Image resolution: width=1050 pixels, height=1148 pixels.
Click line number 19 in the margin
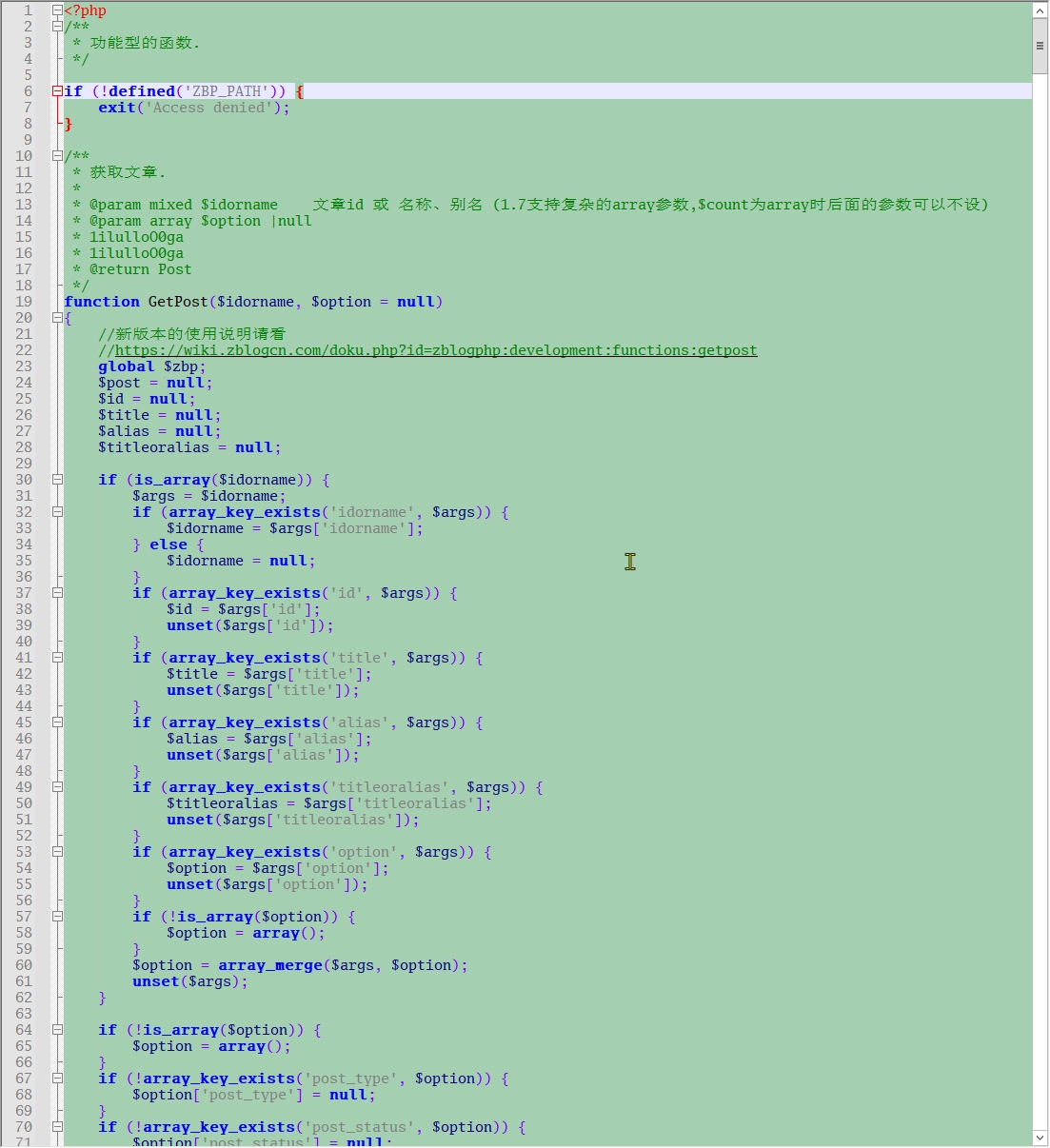coord(24,302)
